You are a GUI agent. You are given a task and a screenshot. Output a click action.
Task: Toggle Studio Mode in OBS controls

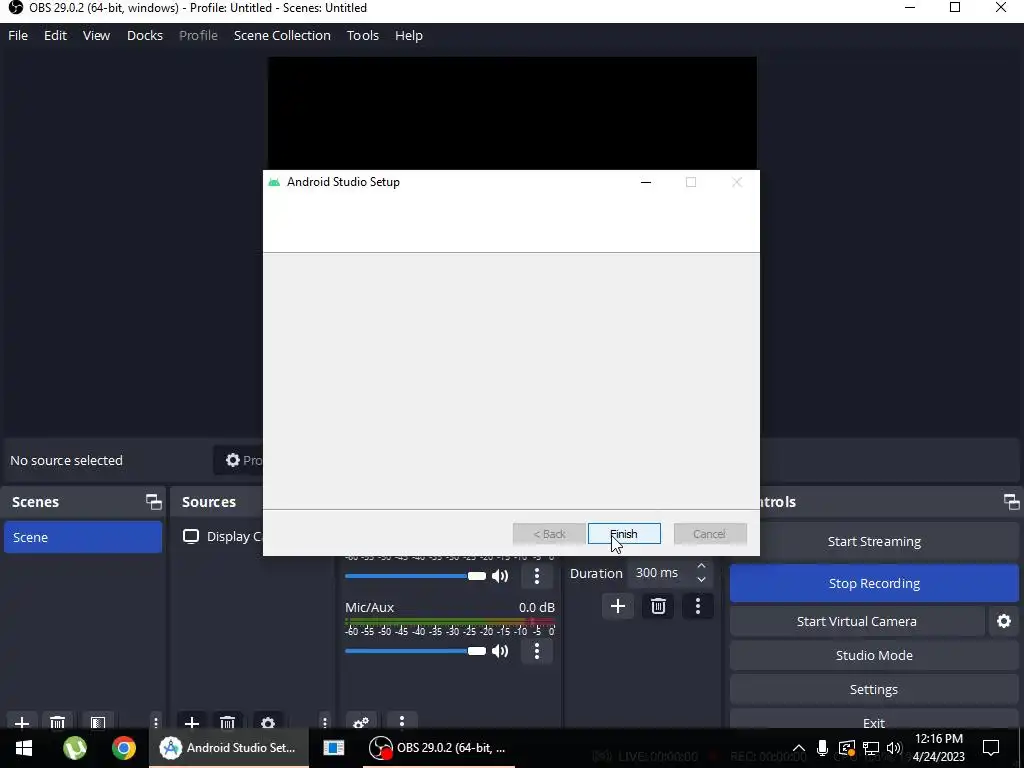874,655
